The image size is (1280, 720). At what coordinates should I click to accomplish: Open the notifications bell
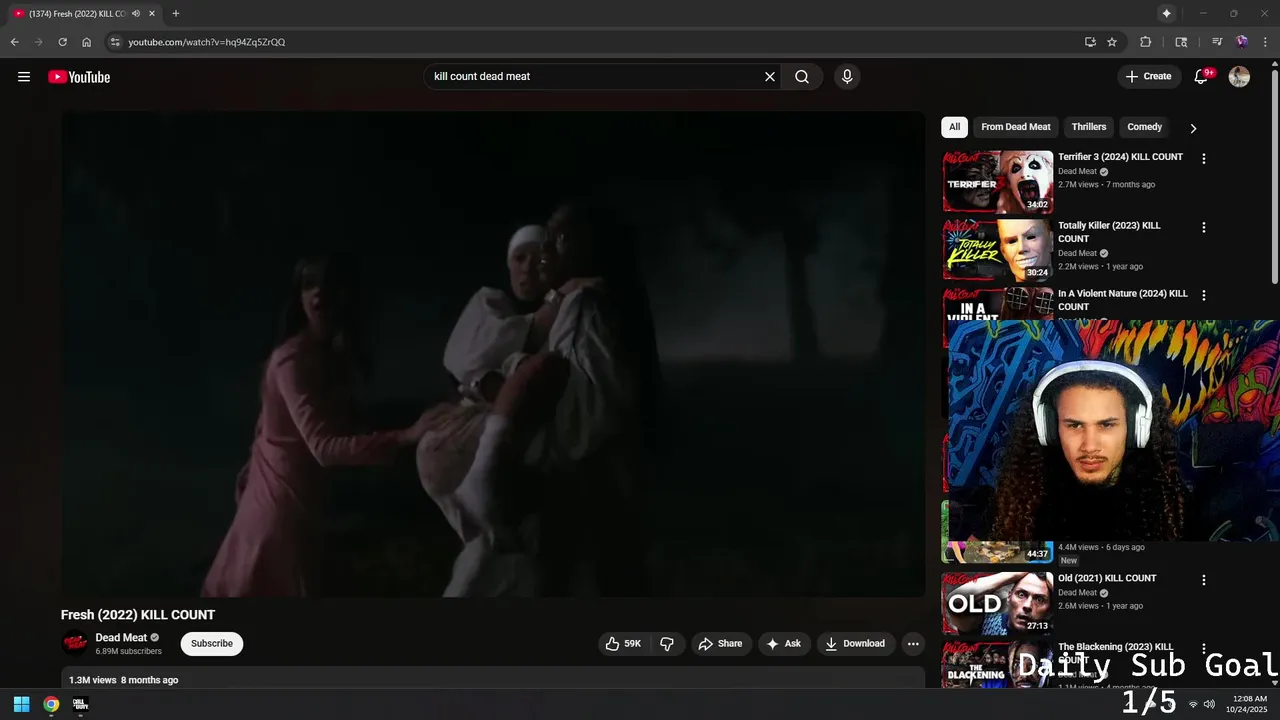click(1202, 77)
